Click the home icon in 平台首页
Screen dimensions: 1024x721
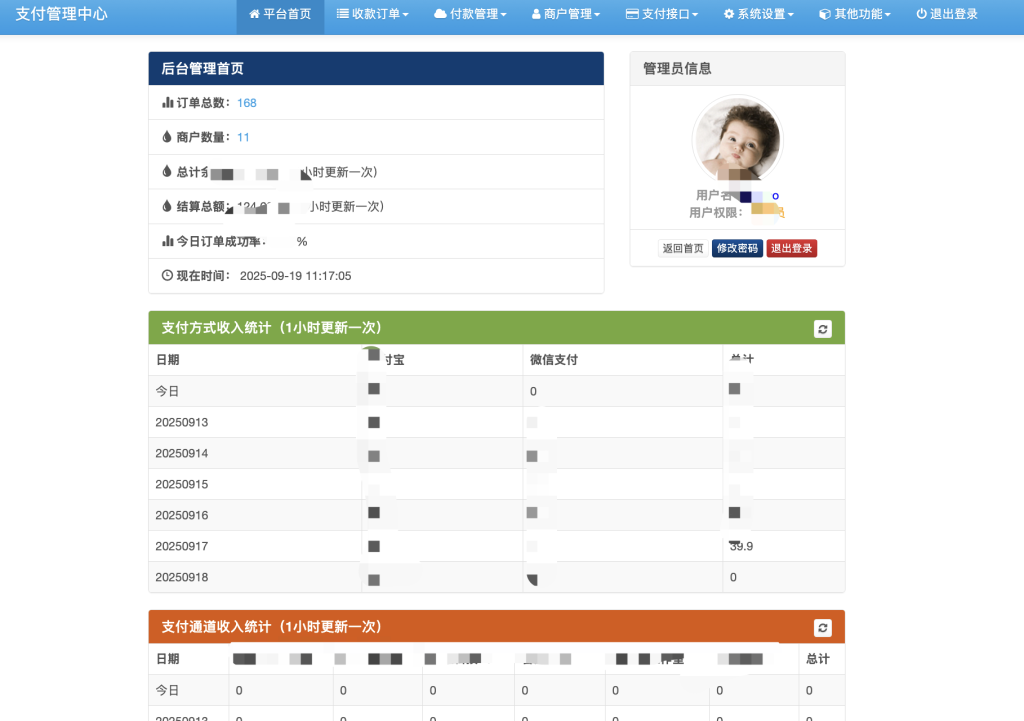click(254, 15)
